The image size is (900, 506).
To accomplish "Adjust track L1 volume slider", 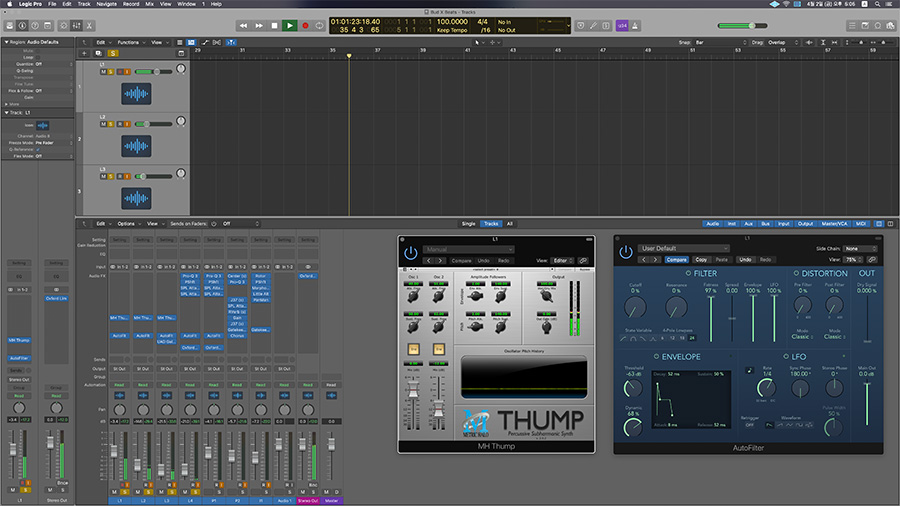I will pyautogui.click(x=153, y=72).
